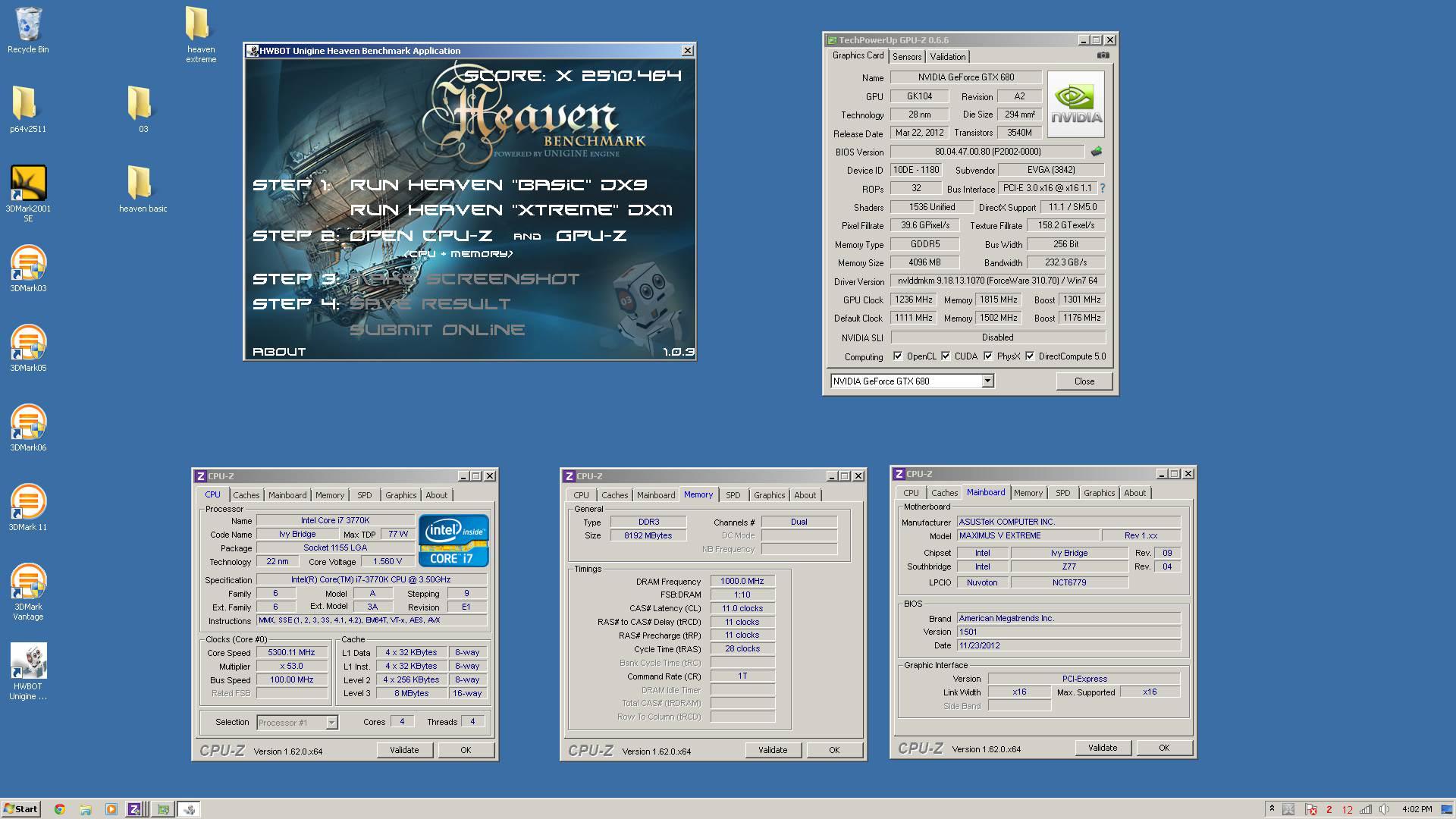Screen dimensions: 1456x819
Task: Launch the 3DMark Vantage shortcut
Action: [28, 591]
